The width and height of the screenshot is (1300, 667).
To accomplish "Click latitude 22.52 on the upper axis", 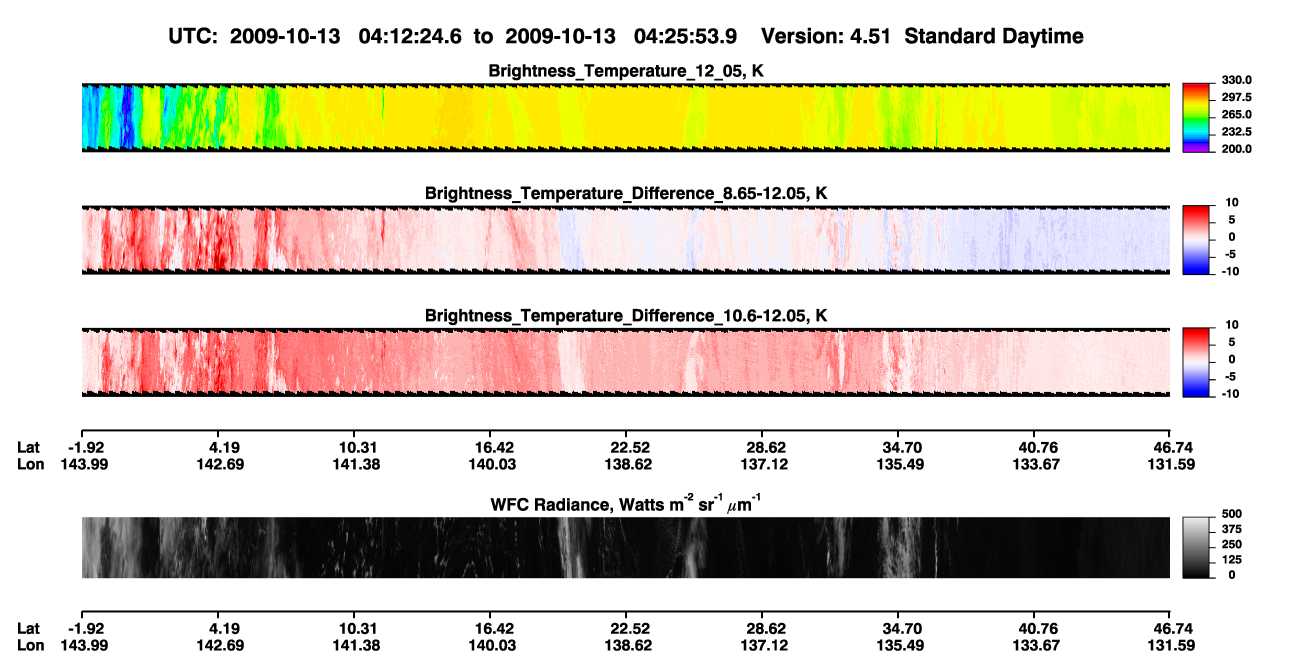I will pos(626,447).
